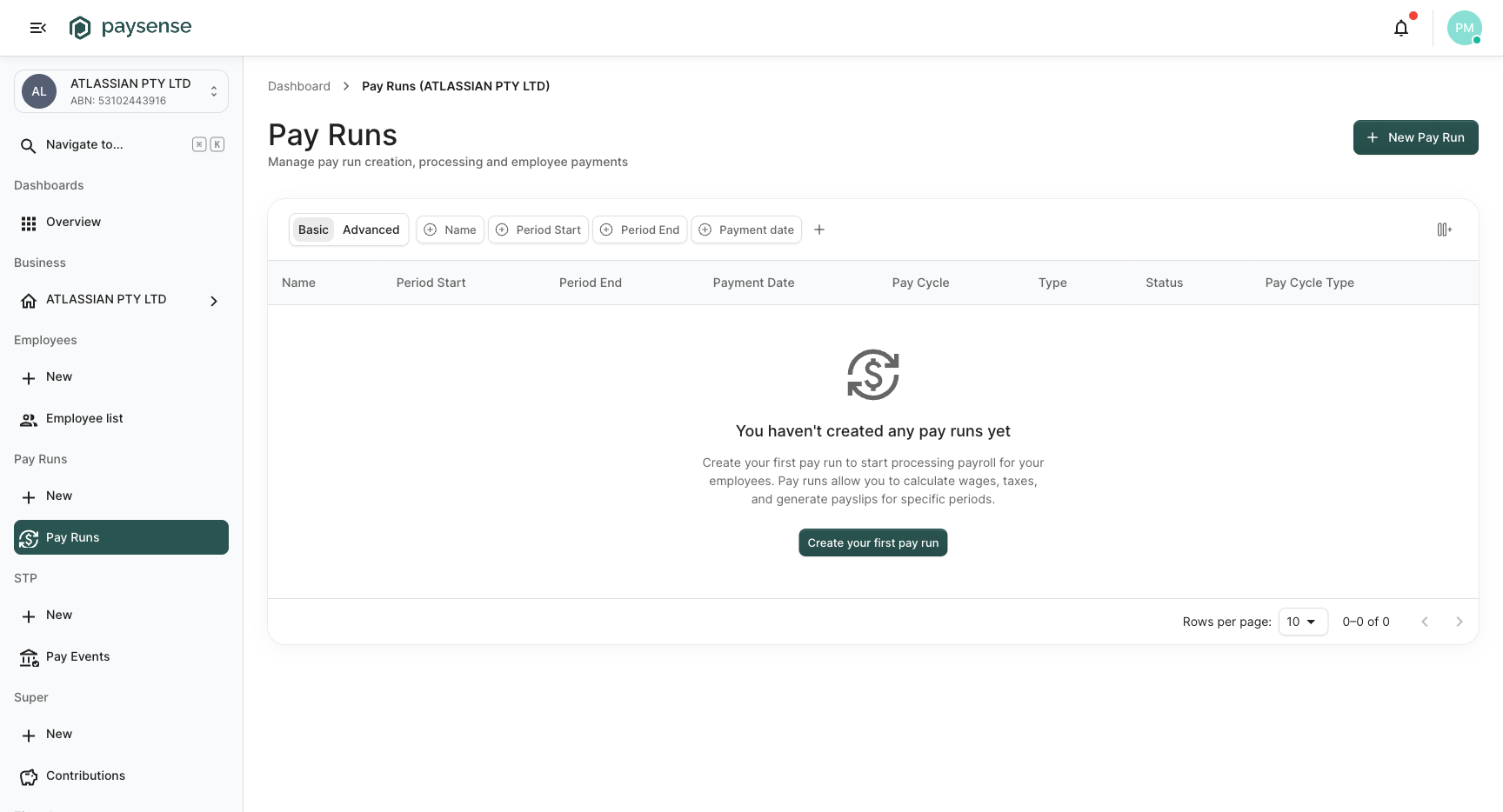
Task: Click the plus icon in New Pay Run button
Action: click(1373, 137)
